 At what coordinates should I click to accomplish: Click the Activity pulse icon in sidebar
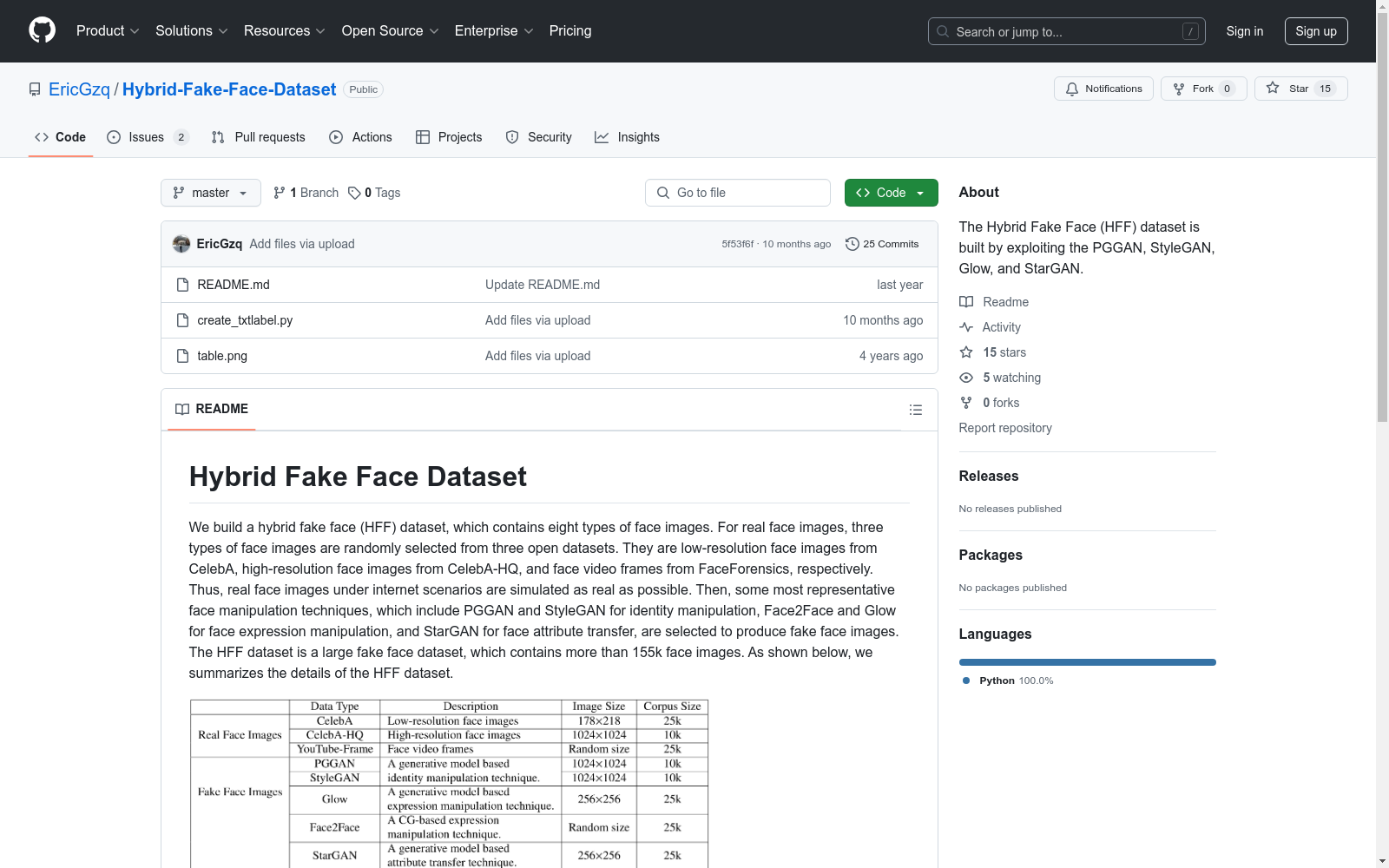(x=966, y=327)
